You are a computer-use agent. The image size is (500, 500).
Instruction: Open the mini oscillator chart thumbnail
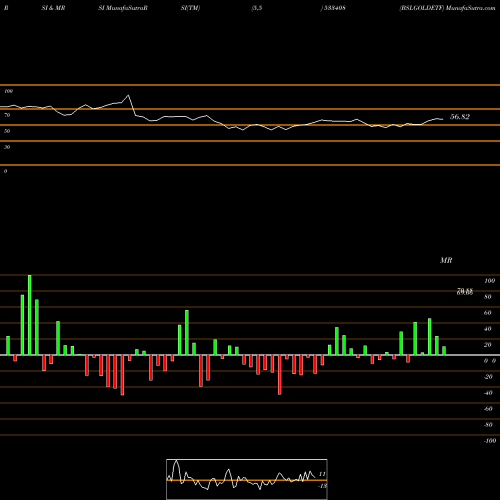coord(247,479)
